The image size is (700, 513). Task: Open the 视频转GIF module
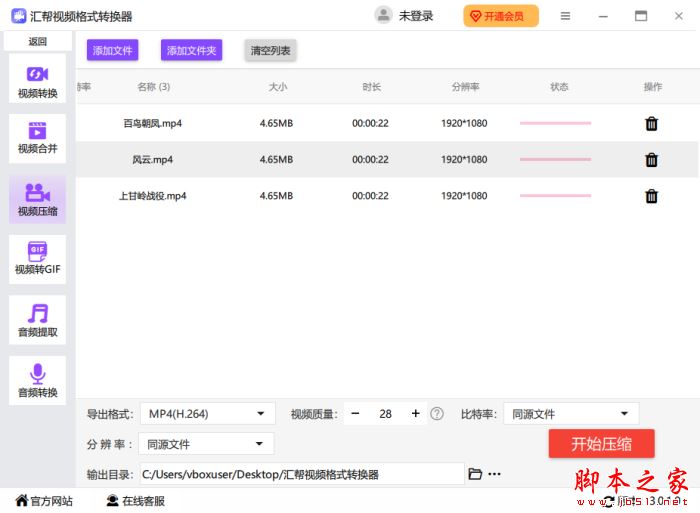(38, 259)
